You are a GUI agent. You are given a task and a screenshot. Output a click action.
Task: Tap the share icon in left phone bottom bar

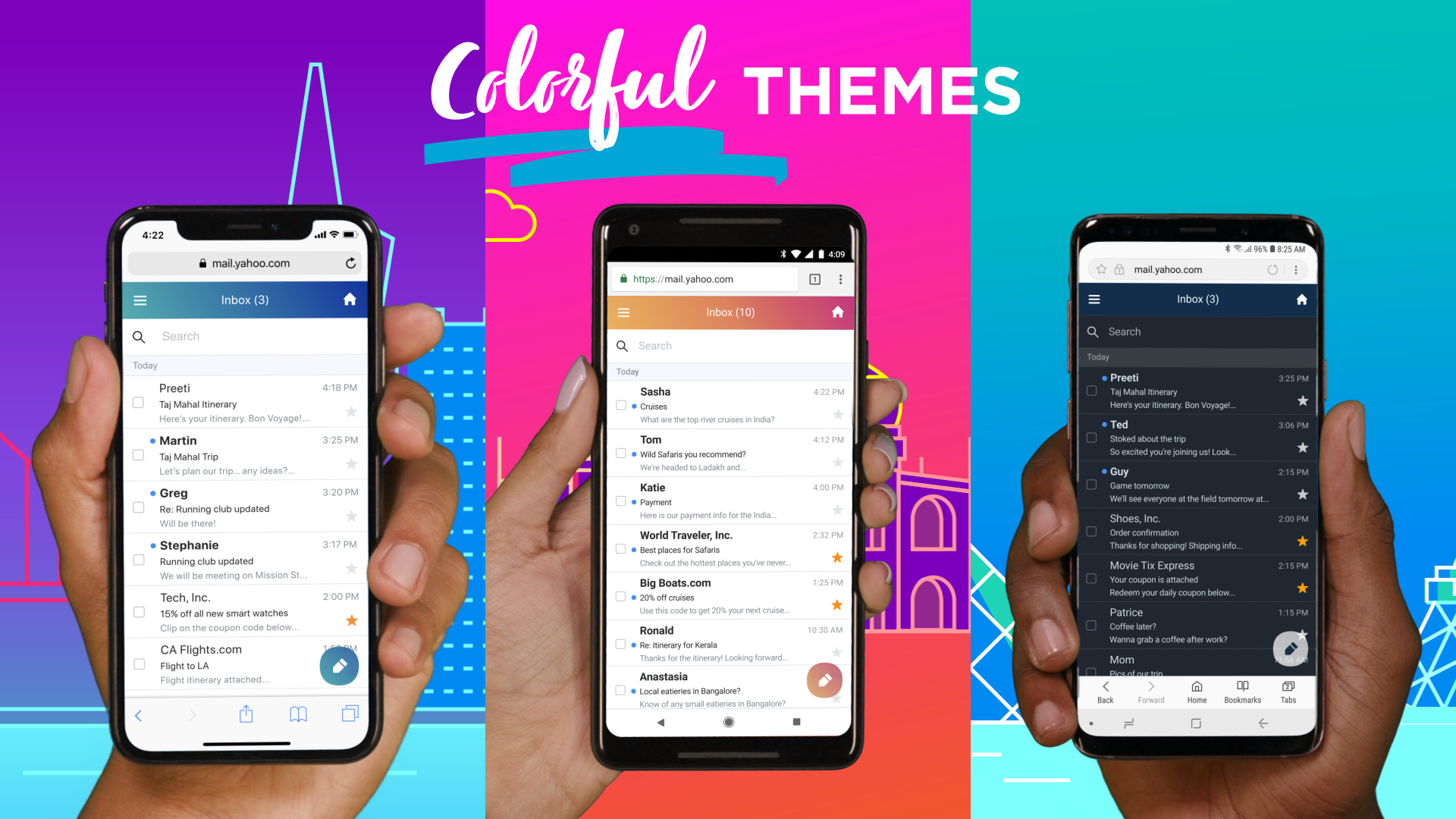pos(248,713)
